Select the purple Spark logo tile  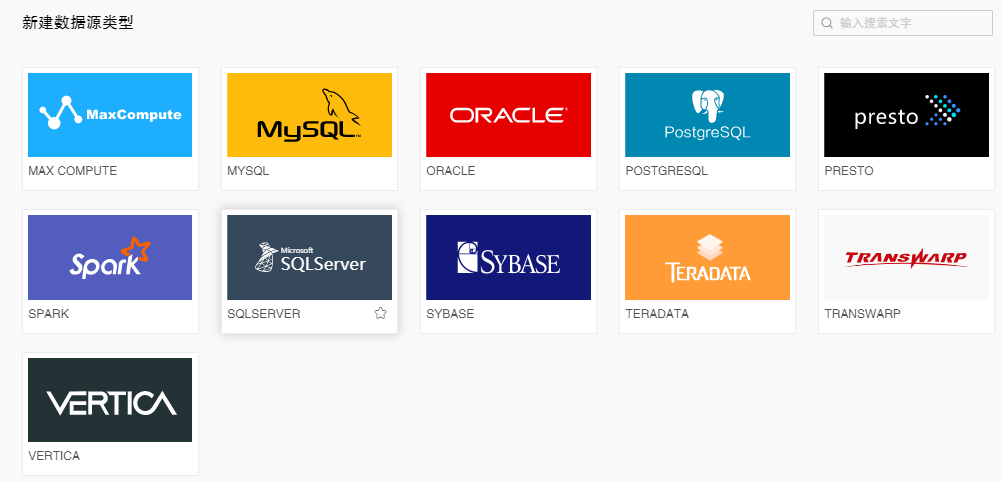(110, 257)
